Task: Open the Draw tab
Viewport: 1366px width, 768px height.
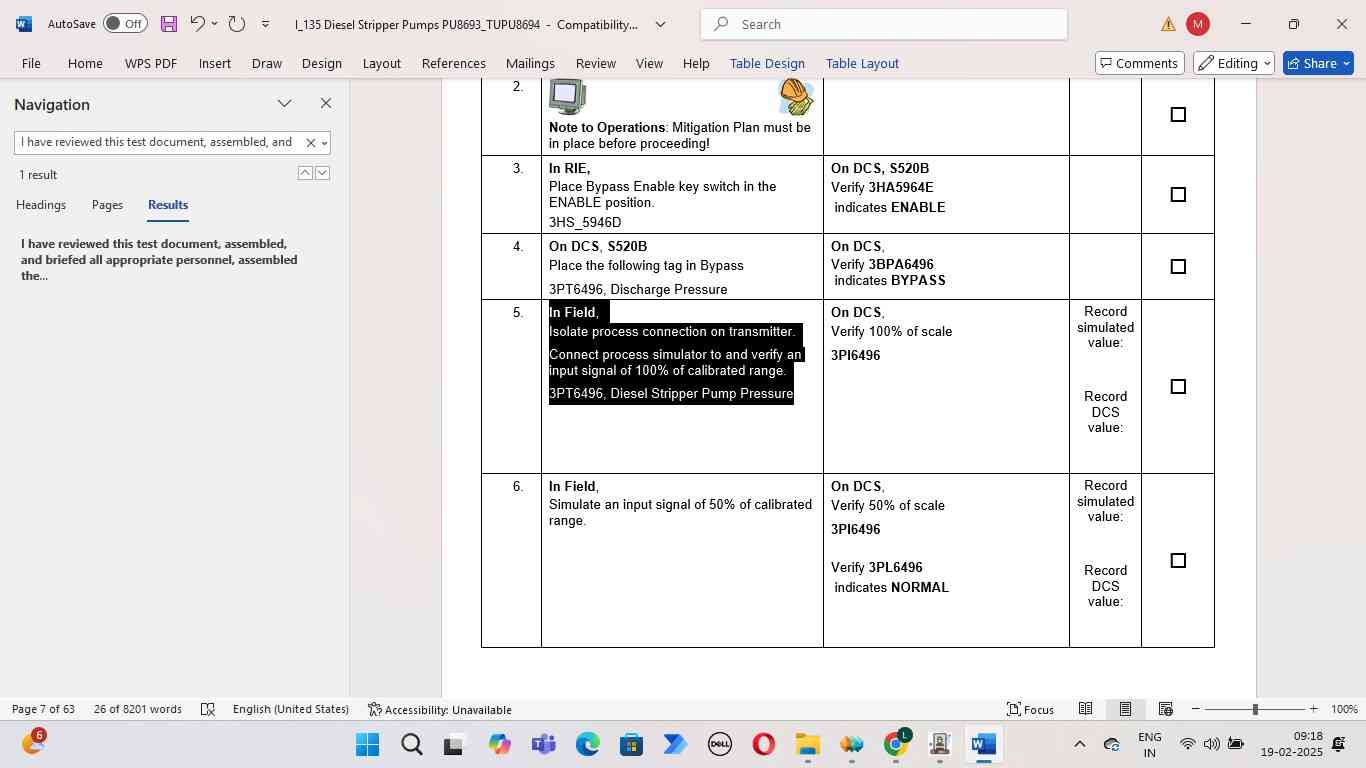Action: coord(266,63)
